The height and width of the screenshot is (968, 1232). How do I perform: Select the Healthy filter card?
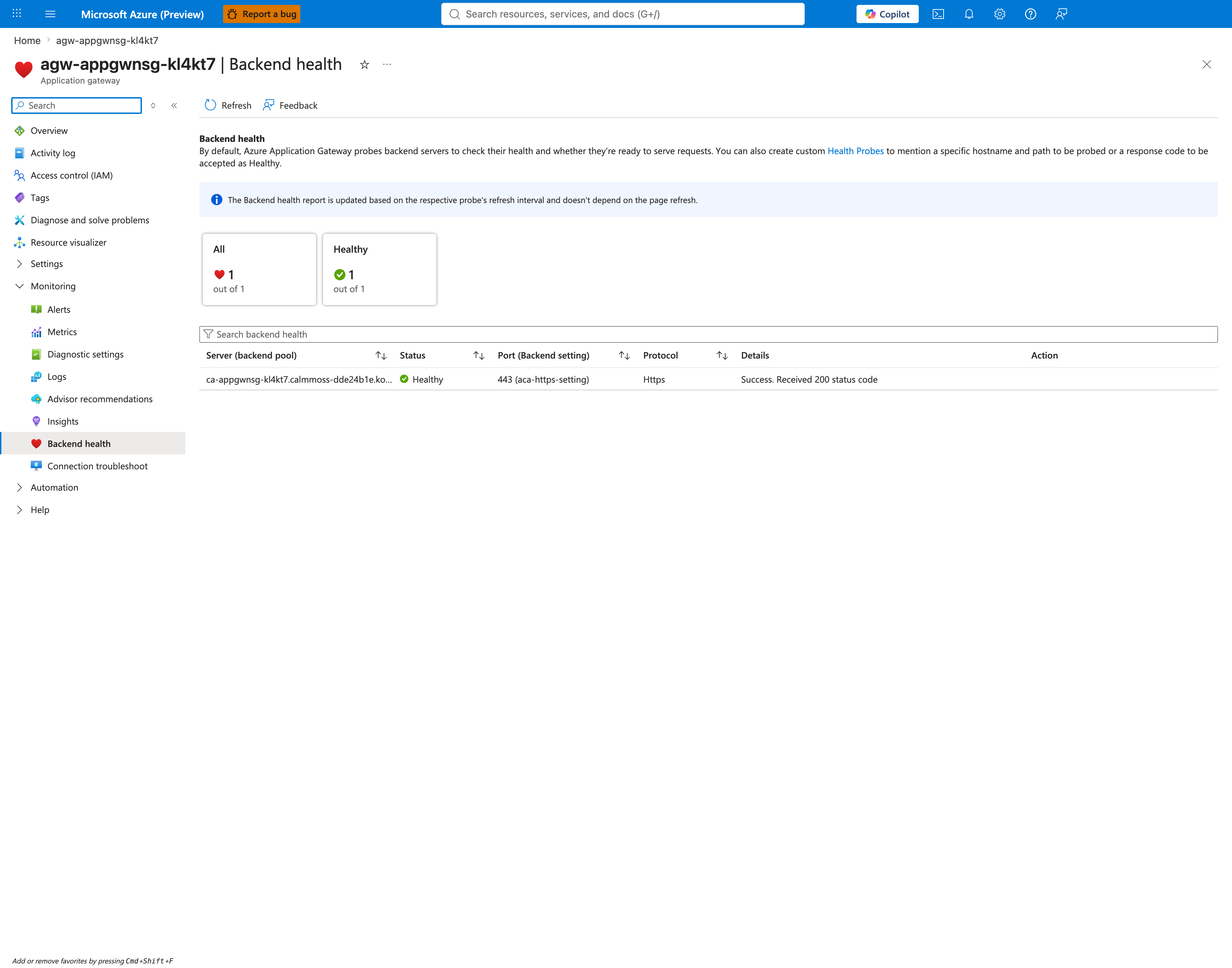pos(379,269)
